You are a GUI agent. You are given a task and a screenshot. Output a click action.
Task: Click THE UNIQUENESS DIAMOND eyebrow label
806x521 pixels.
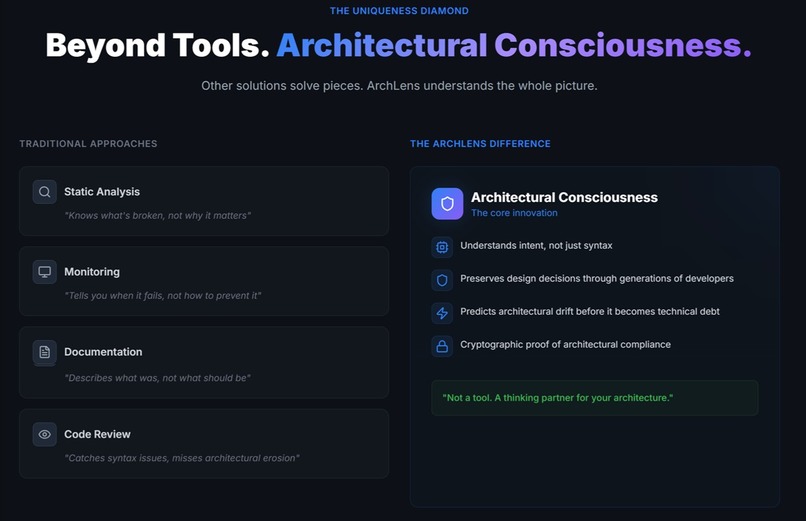pos(399,11)
